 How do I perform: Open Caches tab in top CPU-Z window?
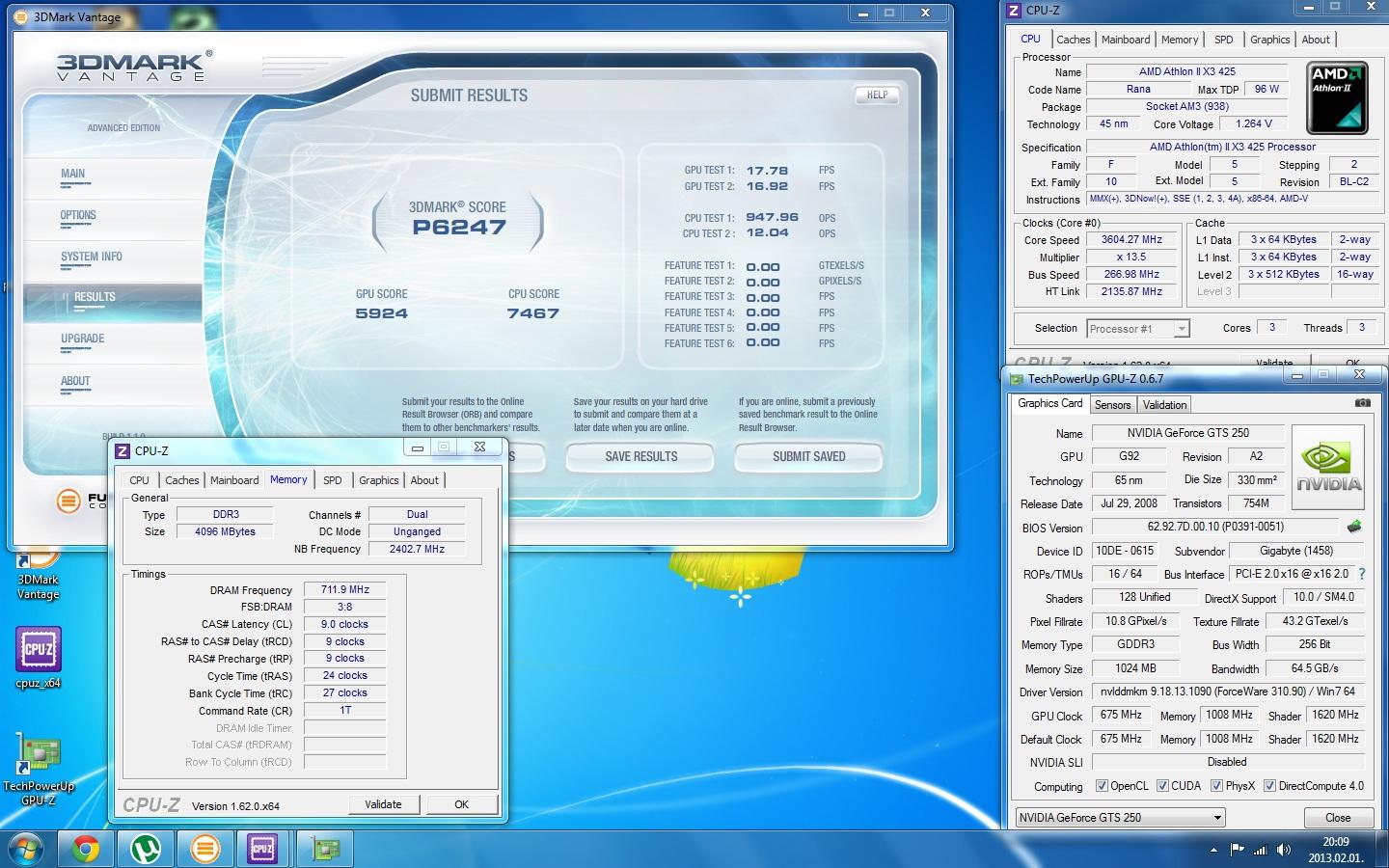click(x=1073, y=40)
